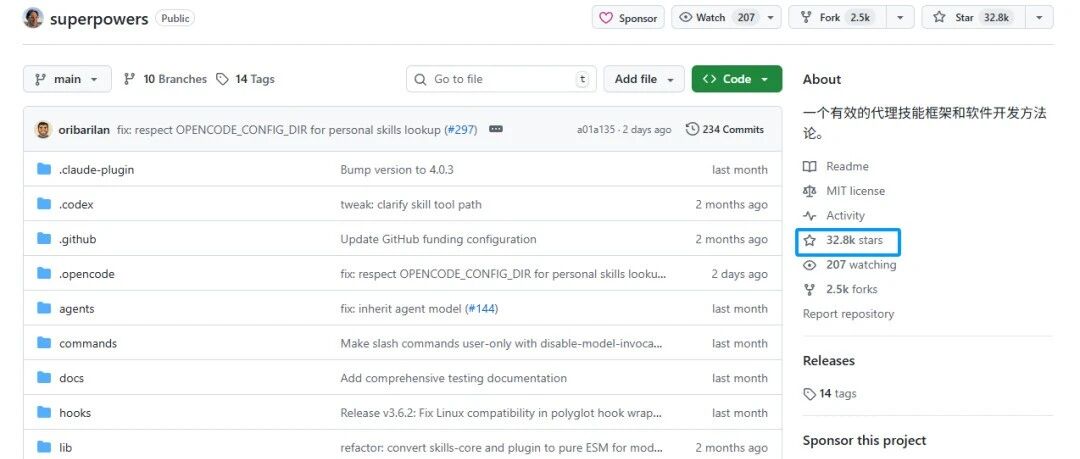Click the fork icon beside 2.5k forks

(810, 289)
